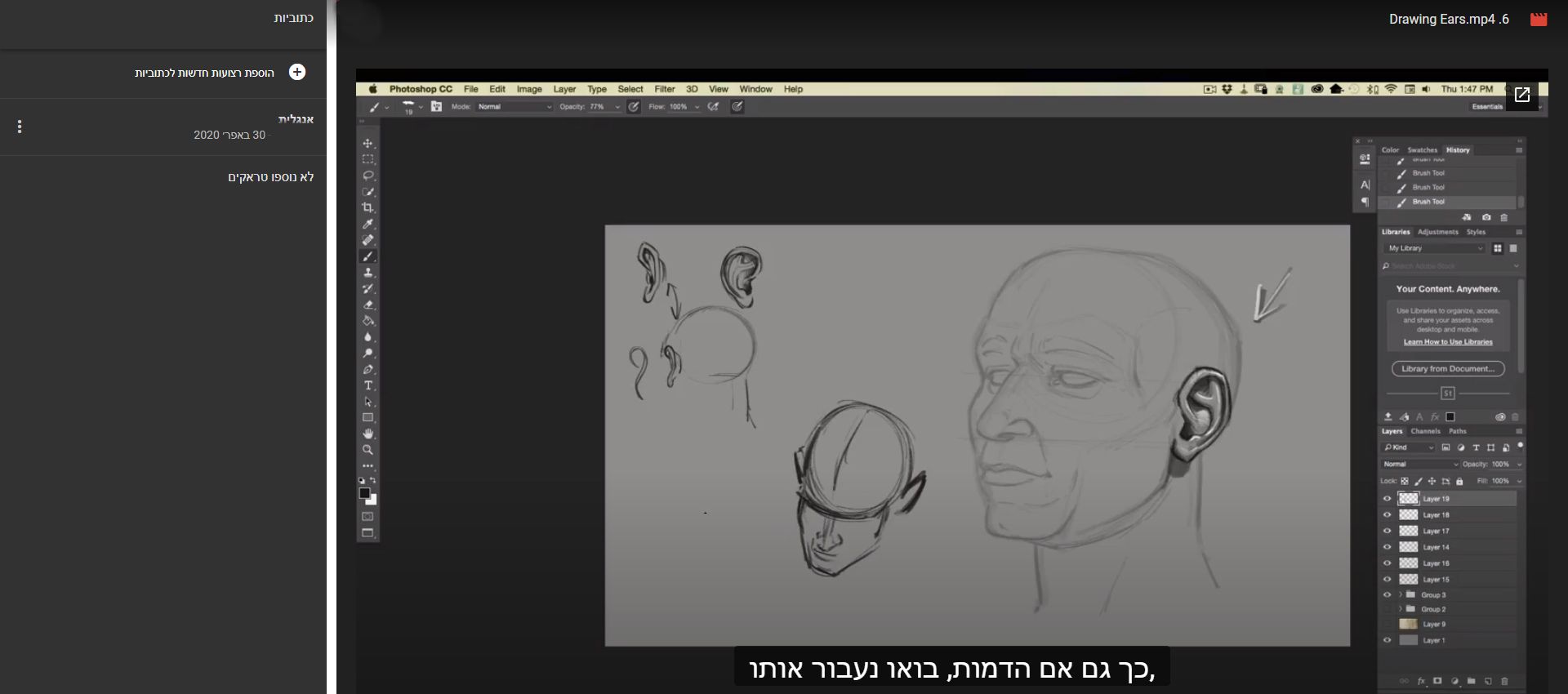Hide Layer 17 with its eye icon
Viewport: 1568px width, 694px height.
pos(1387,531)
